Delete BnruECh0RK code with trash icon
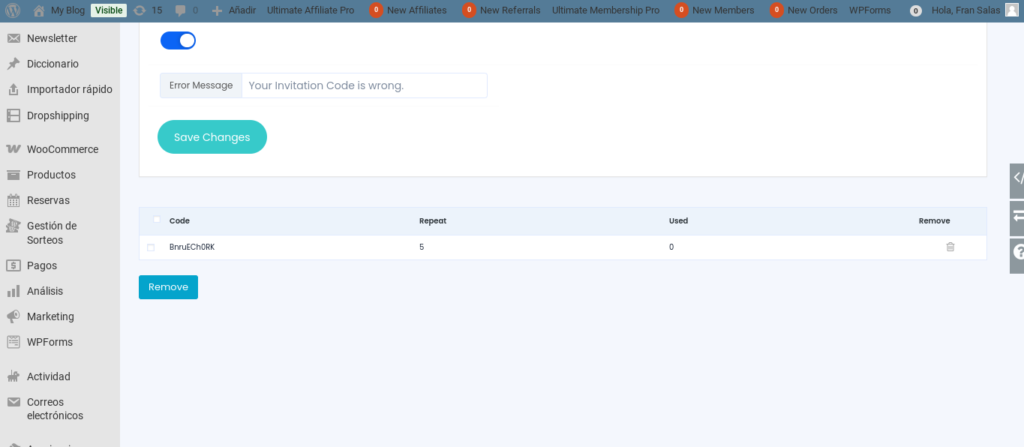 click(950, 247)
